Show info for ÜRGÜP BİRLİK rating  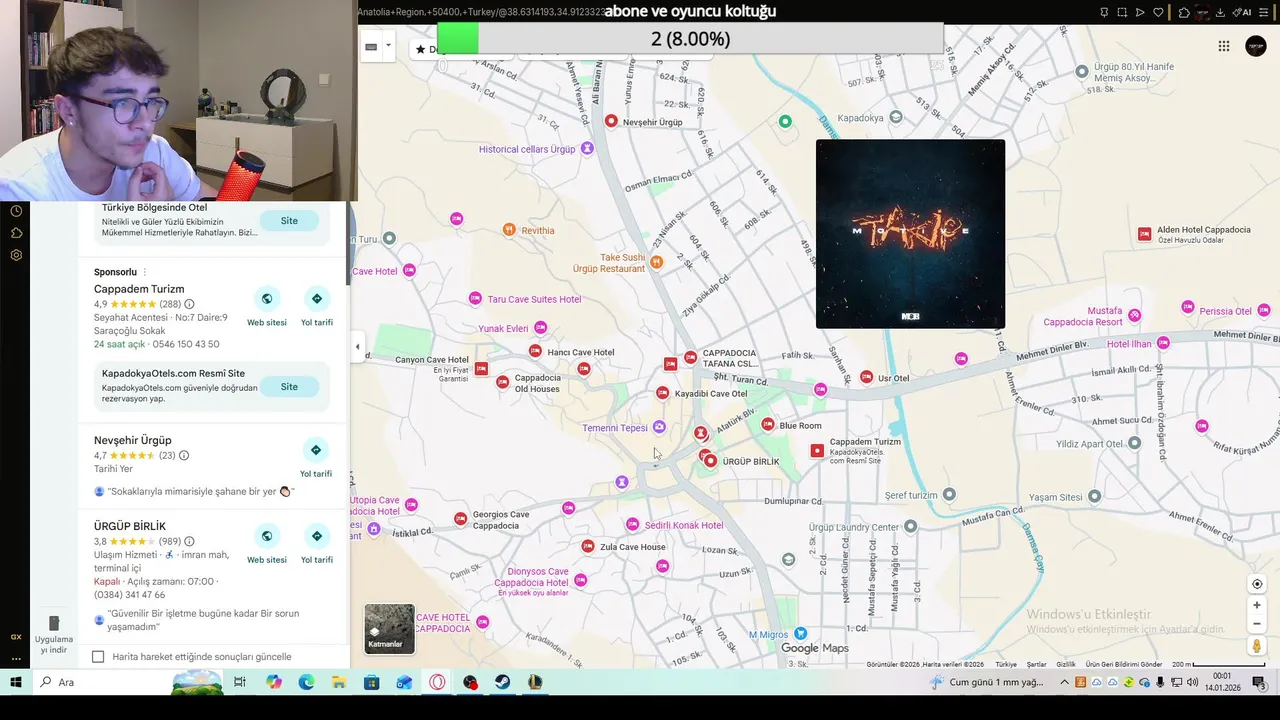tap(189, 542)
